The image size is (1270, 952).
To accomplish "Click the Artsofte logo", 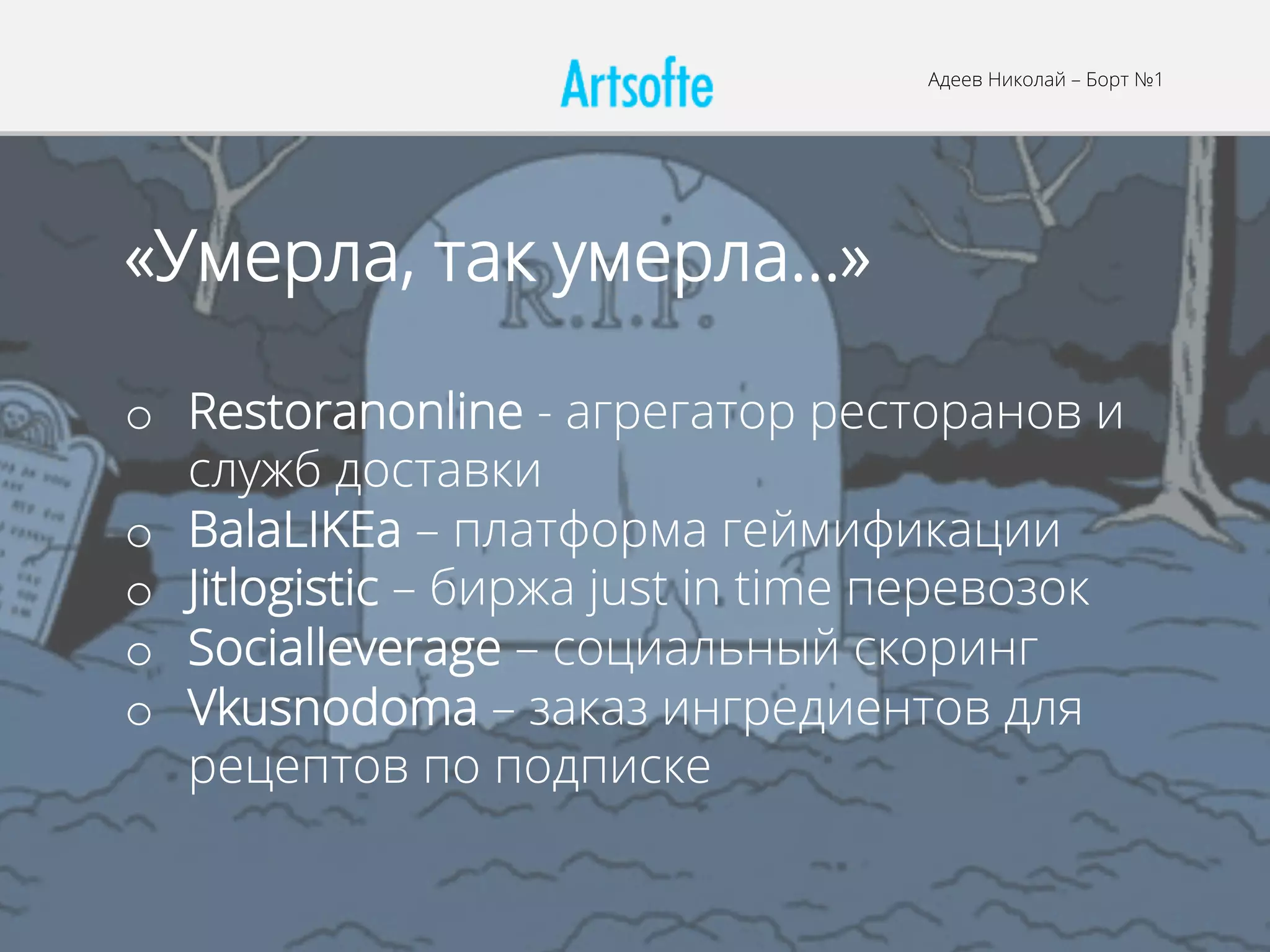I will 637,83.
